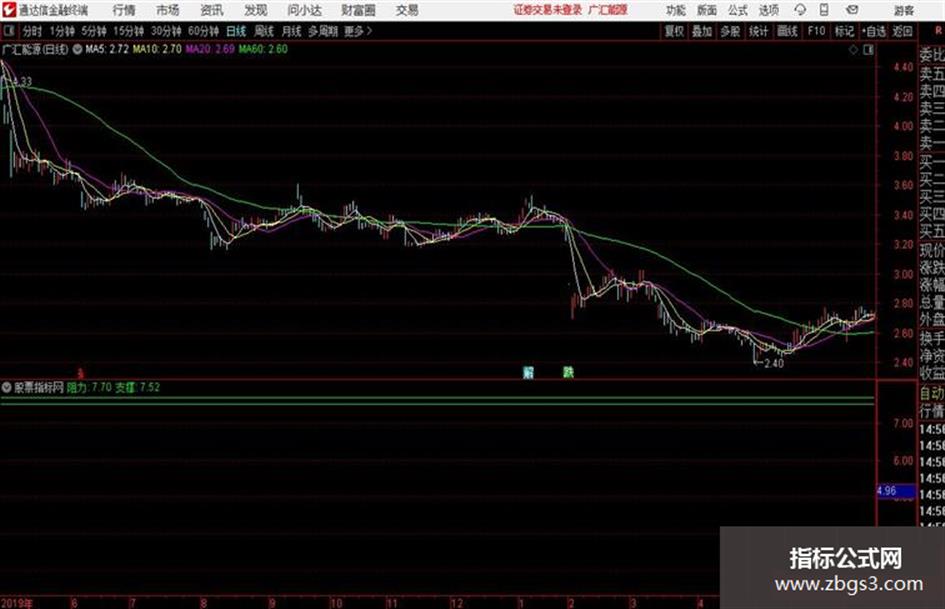Open the 版面 menu
945x609 pixels.
tap(706, 10)
